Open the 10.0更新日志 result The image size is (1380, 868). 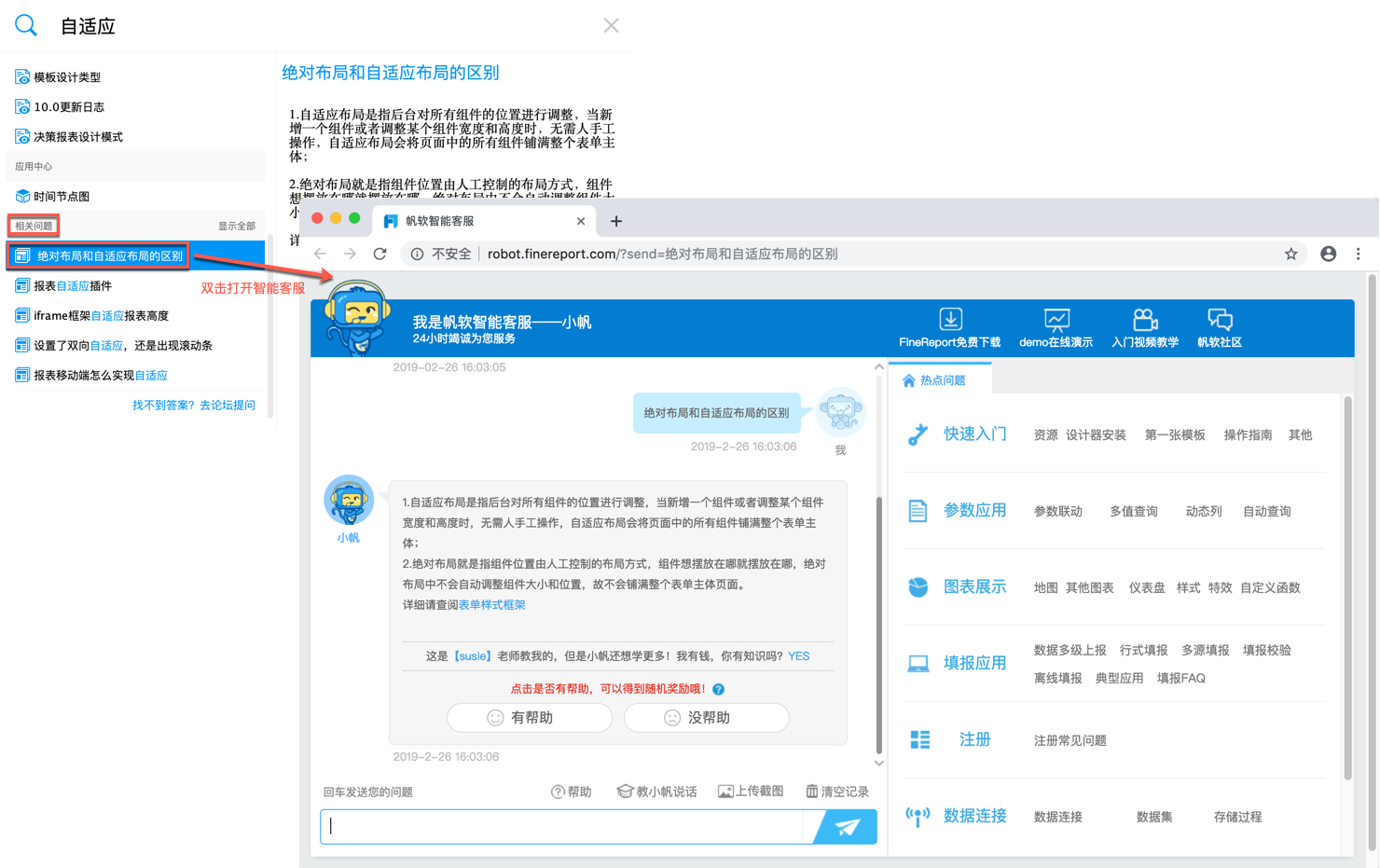[x=60, y=107]
